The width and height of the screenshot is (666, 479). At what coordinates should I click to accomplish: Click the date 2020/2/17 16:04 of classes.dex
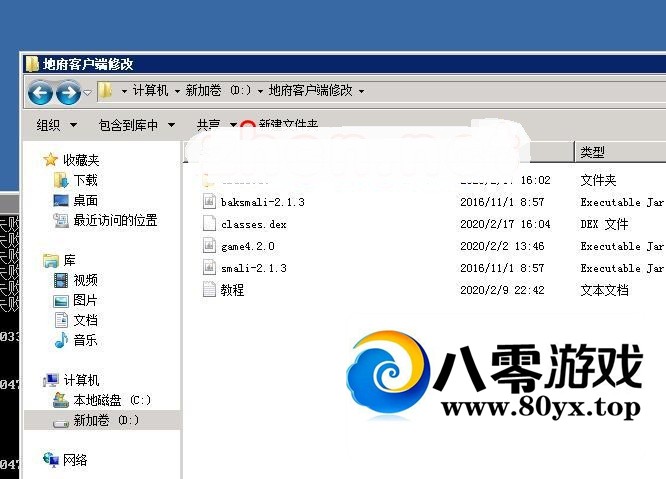[505, 224]
